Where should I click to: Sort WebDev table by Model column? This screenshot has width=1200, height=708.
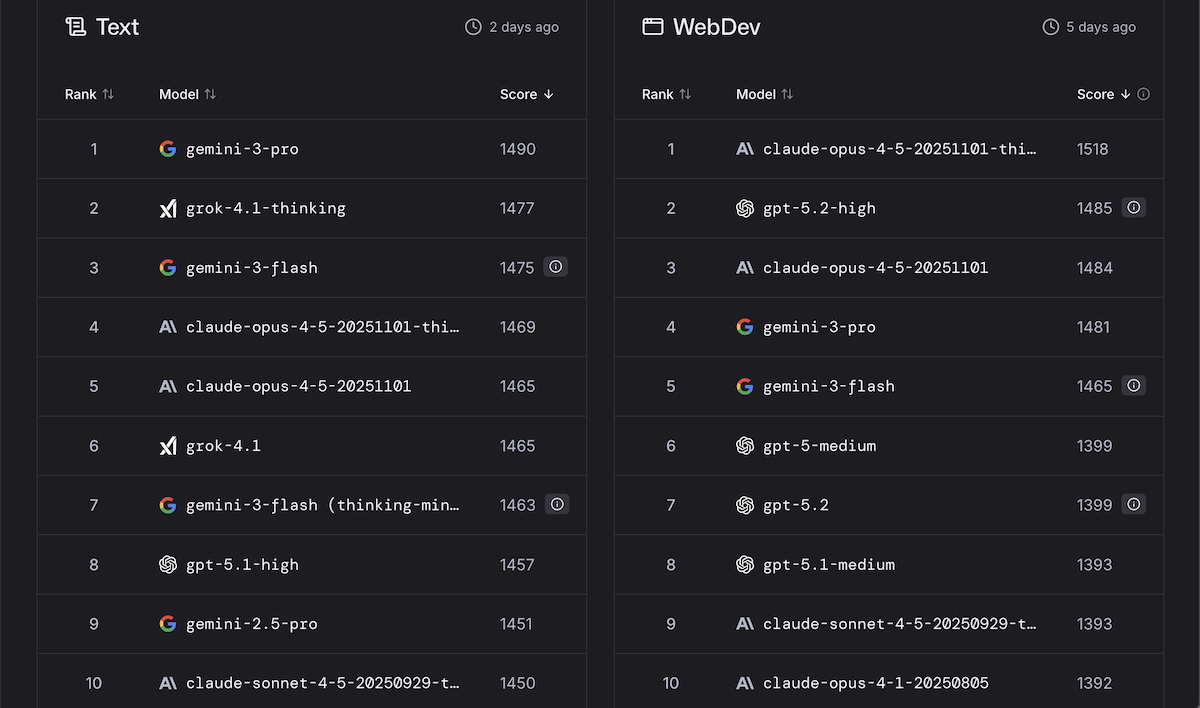pos(787,94)
